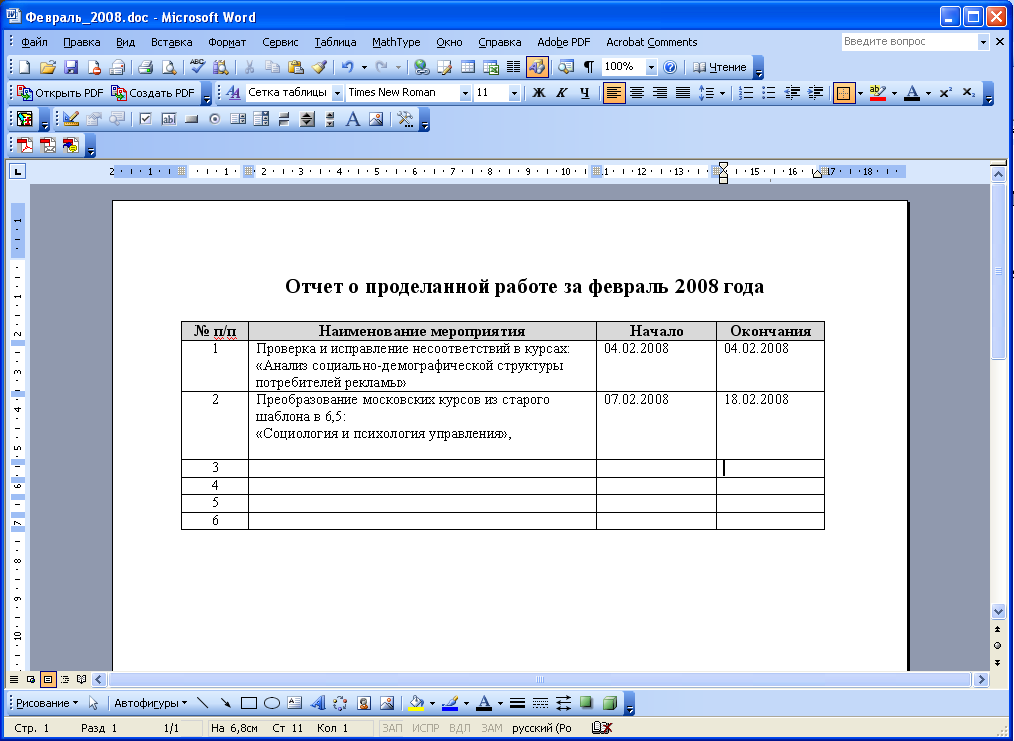
Task: Insert hyperlink globe icon
Action: pos(422,67)
